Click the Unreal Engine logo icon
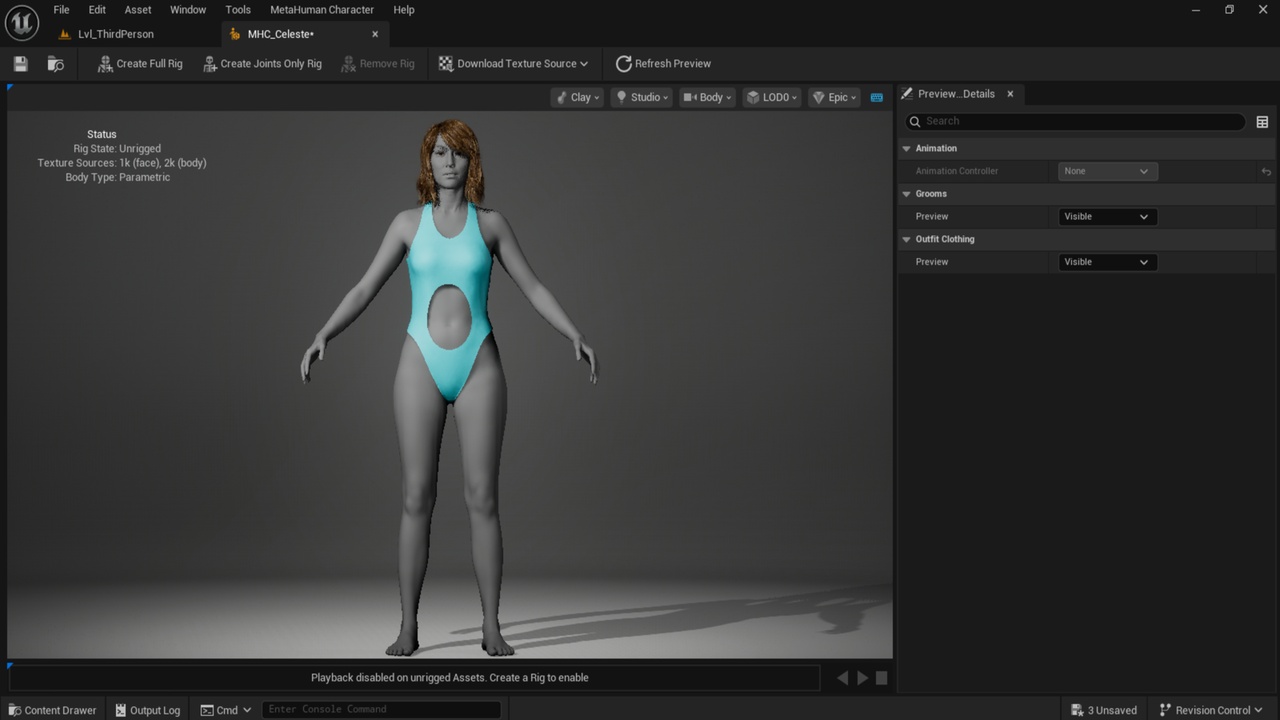1280x720 pixels. click(x=21, y=22)
